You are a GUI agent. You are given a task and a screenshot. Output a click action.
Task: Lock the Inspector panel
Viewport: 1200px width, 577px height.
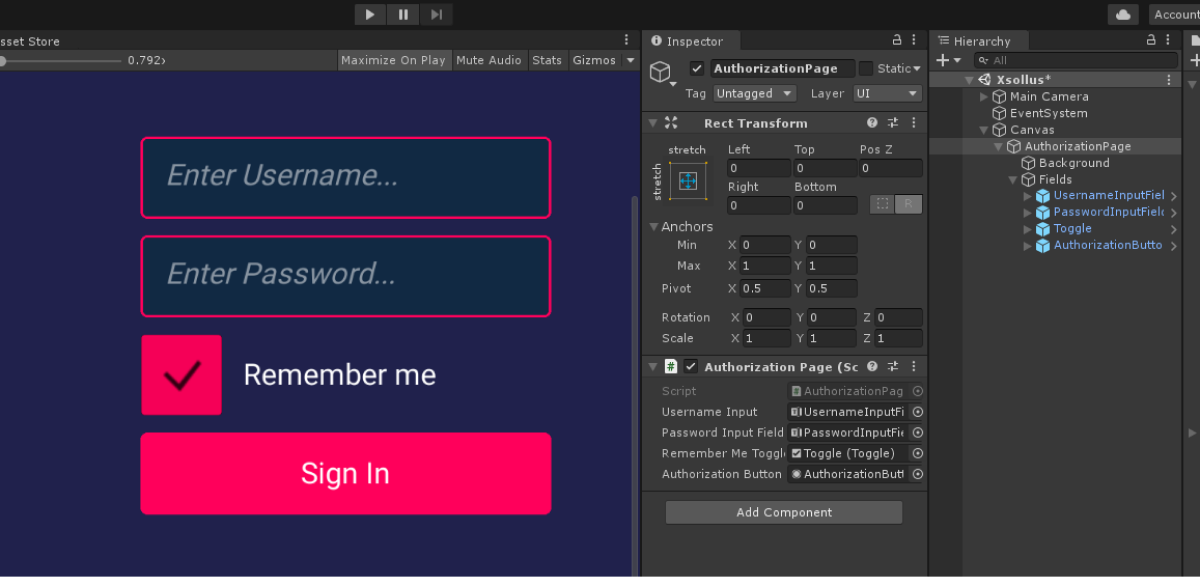pos(897,41)
